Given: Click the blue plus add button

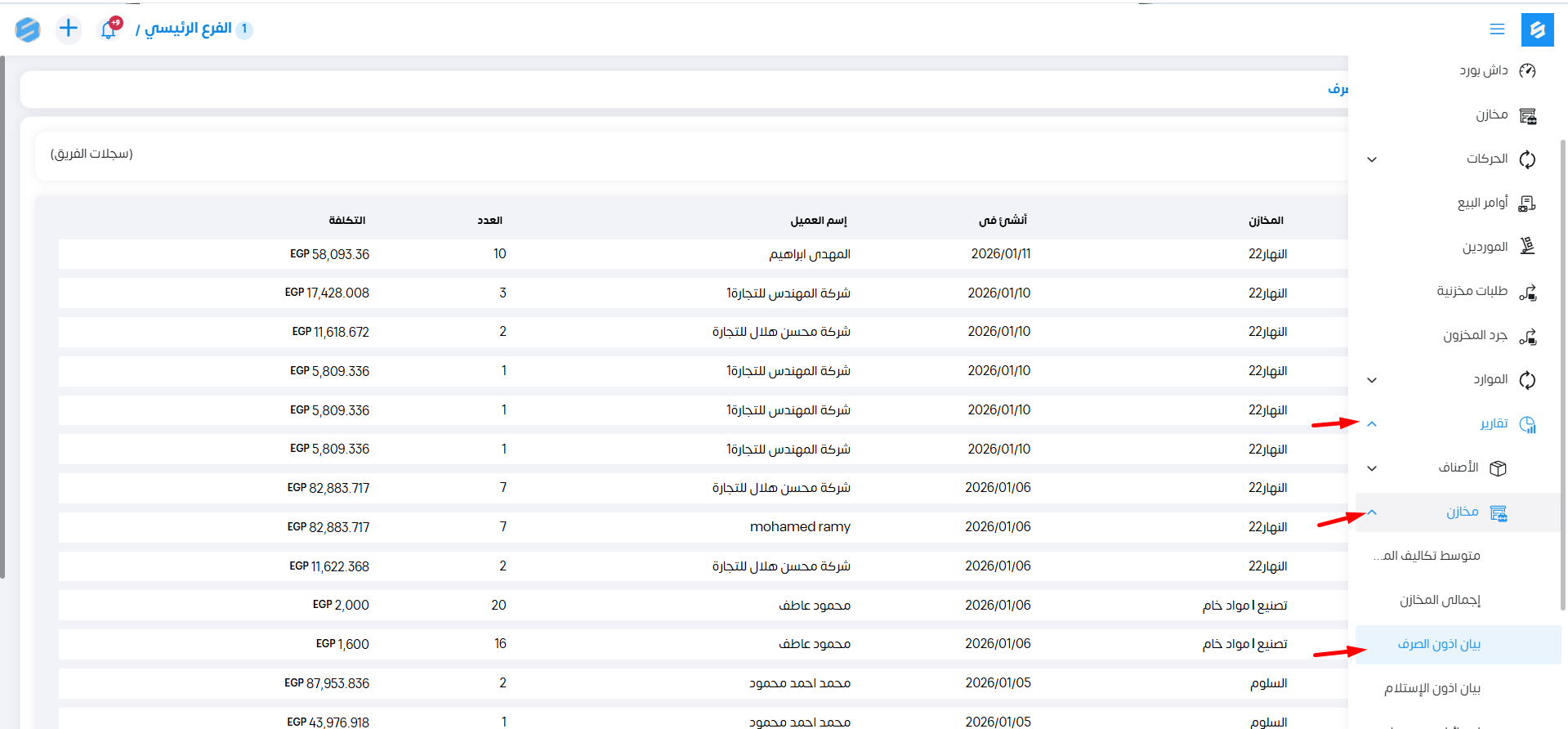Looking at the screenshot, I should click(x=69, y=29).
